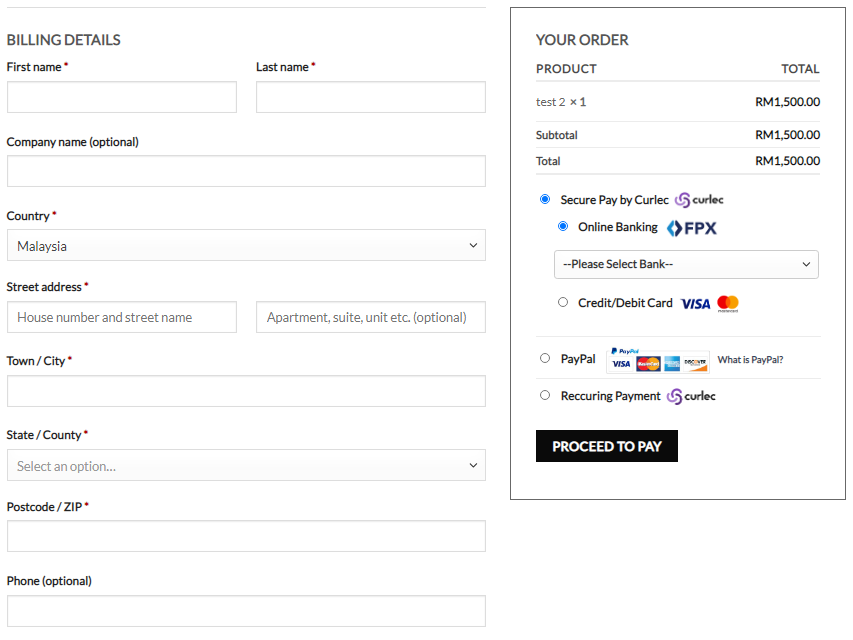Select the PayPal payment radio button

click(545, 358)
